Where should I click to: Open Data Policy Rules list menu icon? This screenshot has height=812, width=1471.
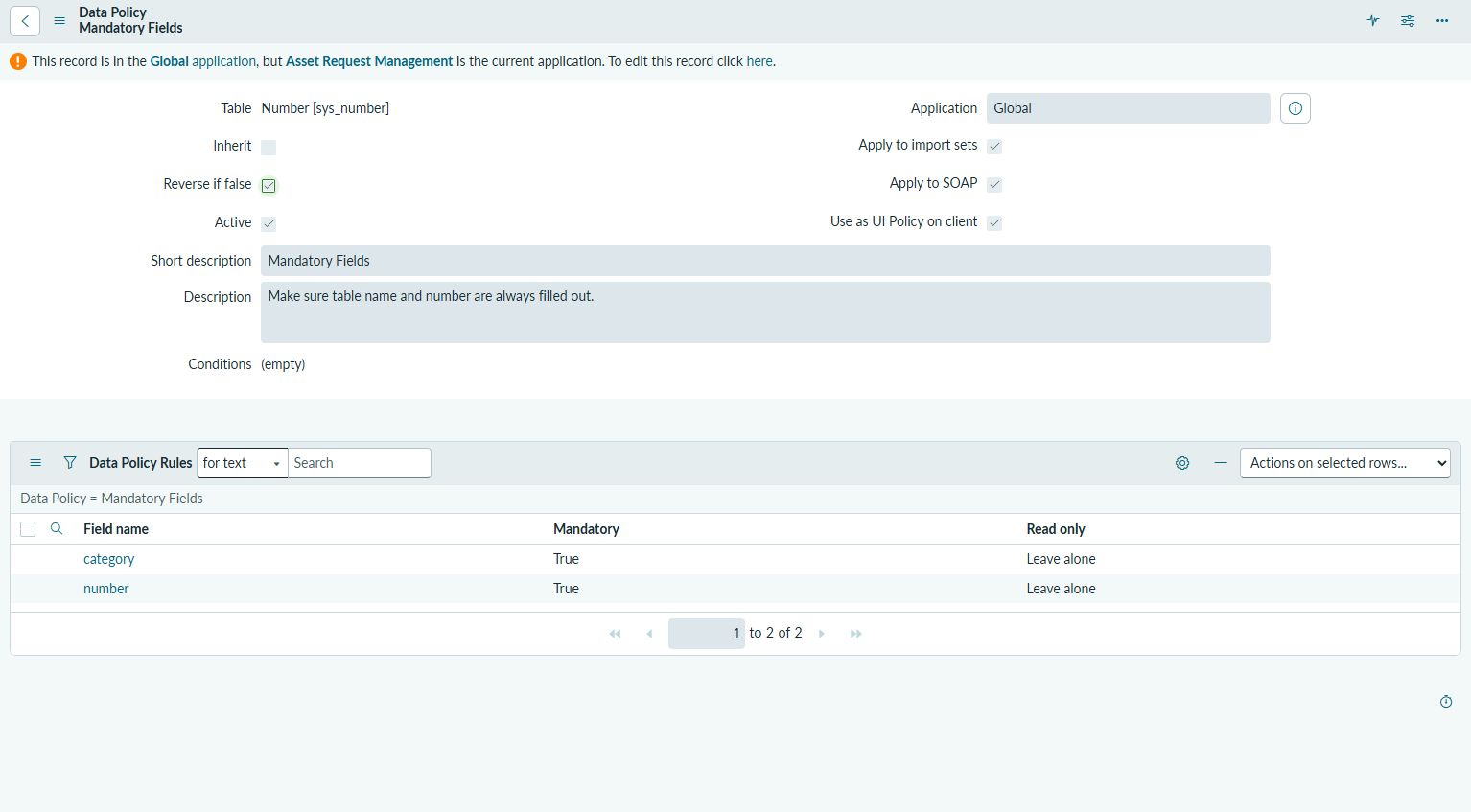pyautogui.click(x=35, y=463)
